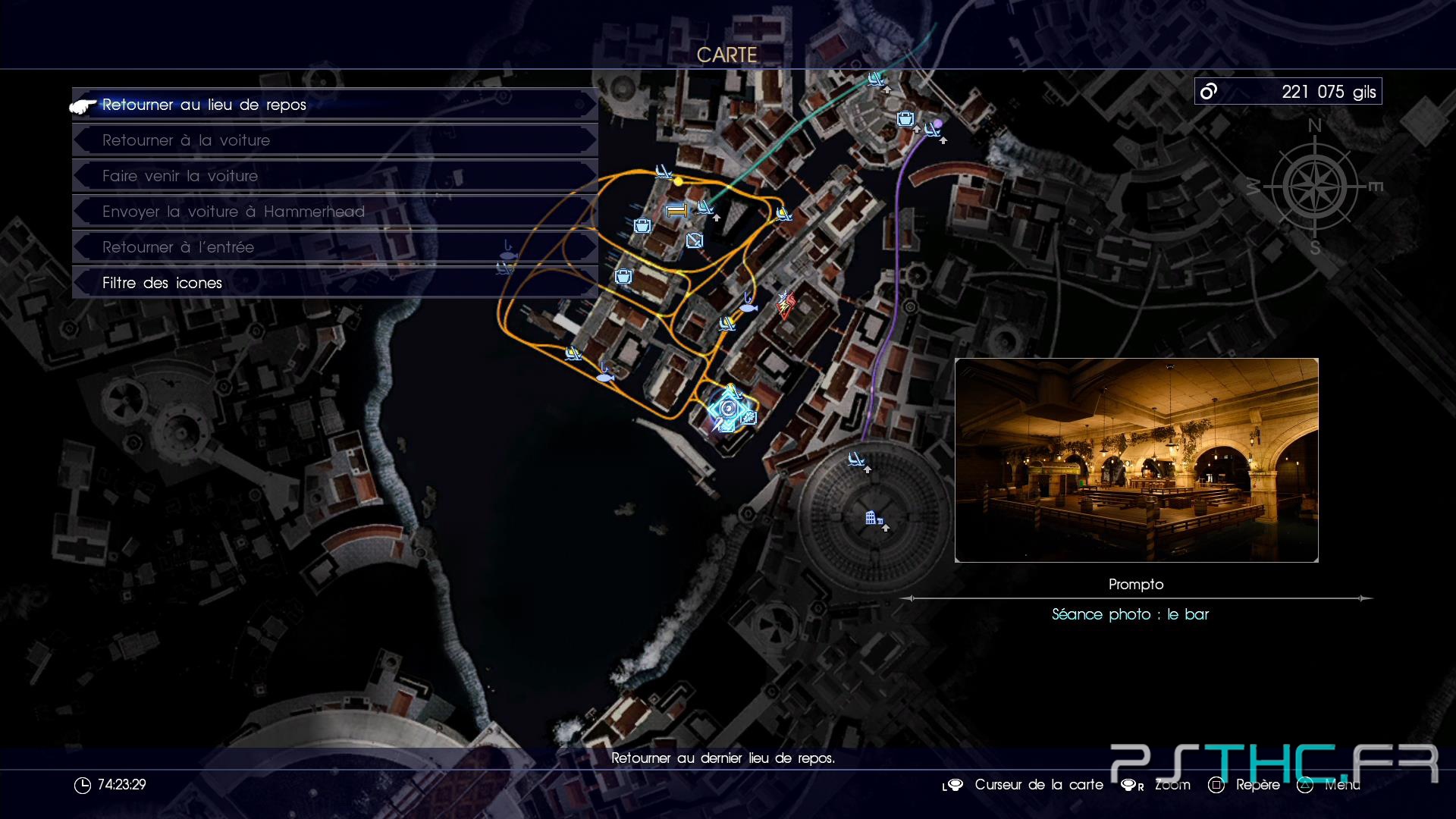
Task: Select gondola station next to yellow dot
Action: click(664, 171)
